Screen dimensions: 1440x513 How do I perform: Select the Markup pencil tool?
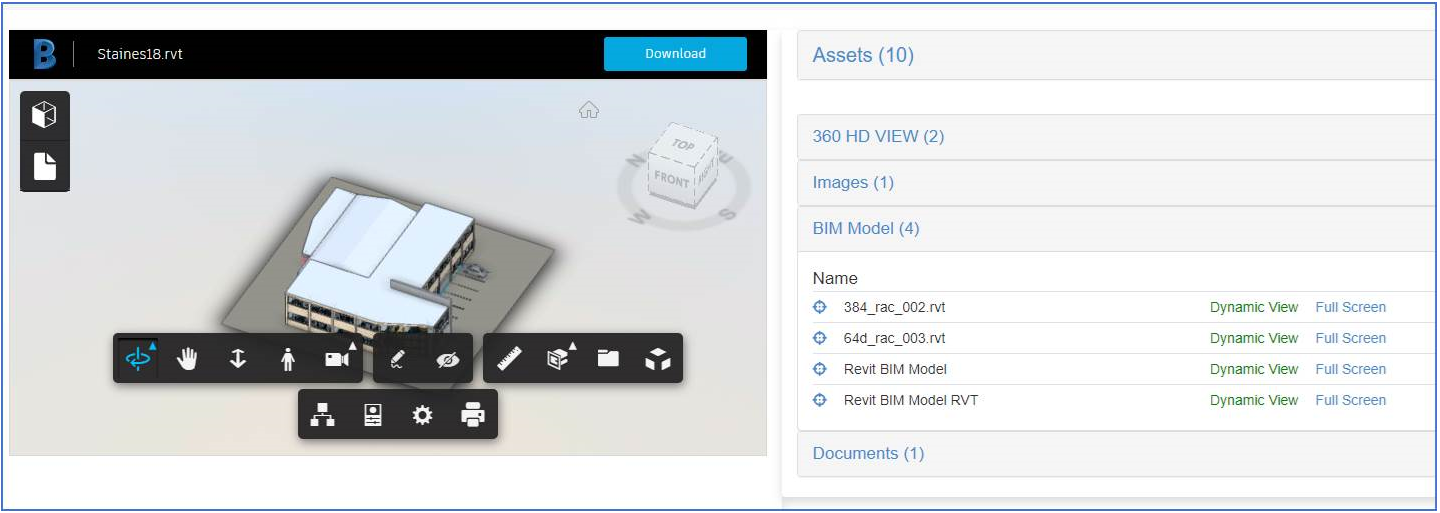tap(397, 359)
